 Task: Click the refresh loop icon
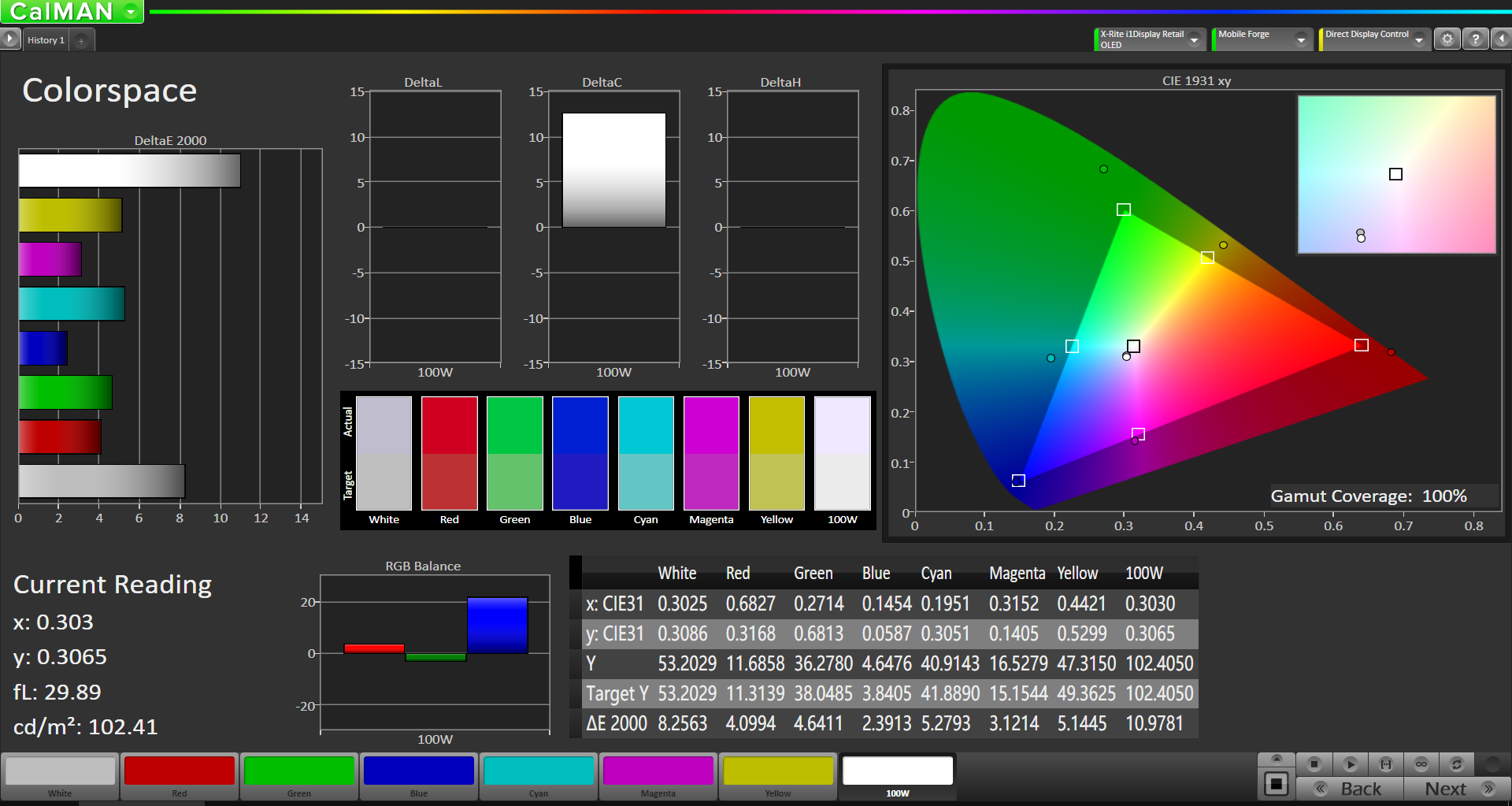pyautogui.click(x=1457, y=763)
